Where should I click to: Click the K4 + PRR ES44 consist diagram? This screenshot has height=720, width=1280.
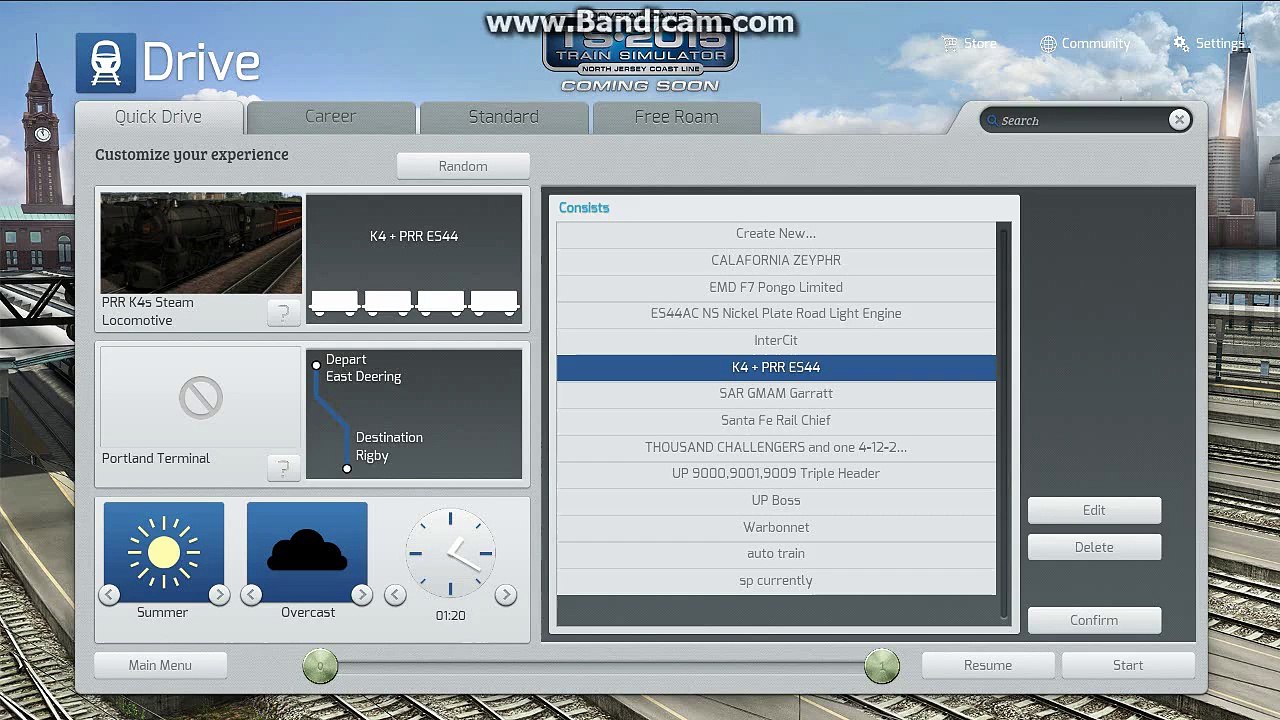pyautogui.click(x=414, y=259)
